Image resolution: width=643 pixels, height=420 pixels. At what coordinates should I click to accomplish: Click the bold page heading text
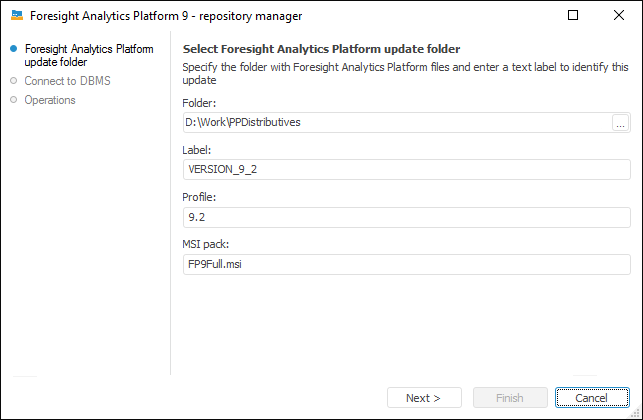[328, 48]
